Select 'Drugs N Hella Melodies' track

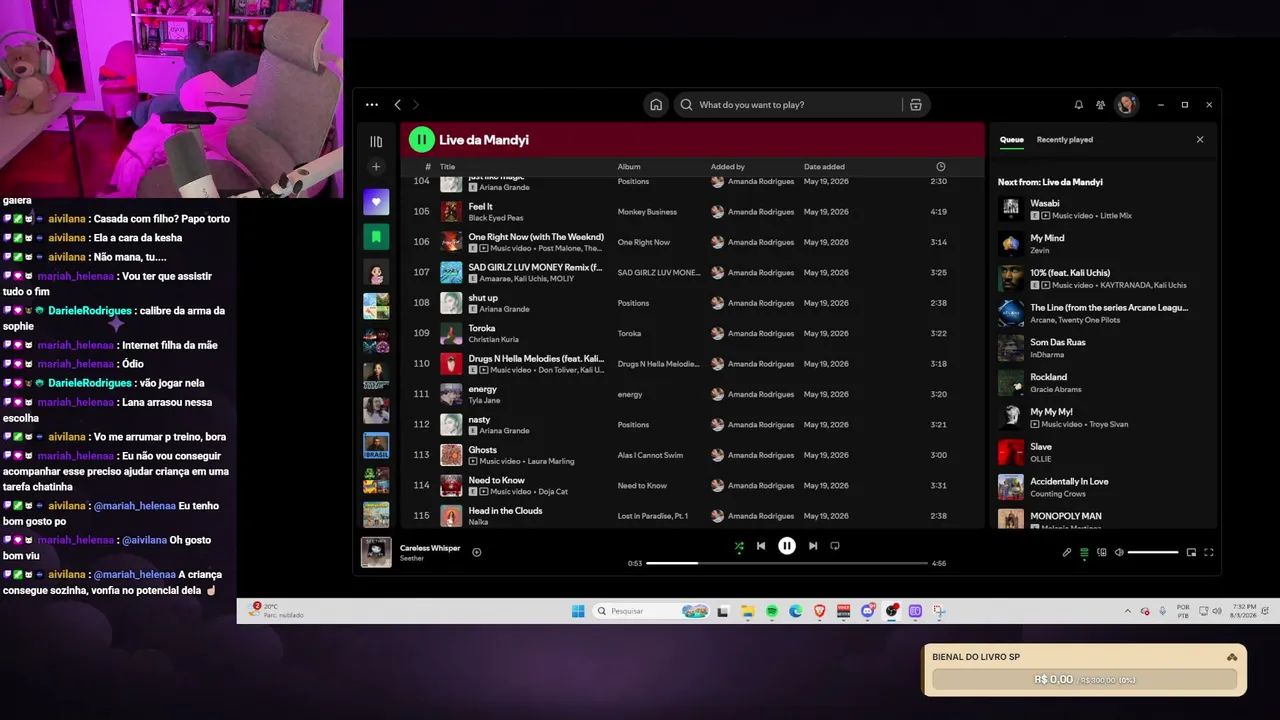(x=536, y=358)
